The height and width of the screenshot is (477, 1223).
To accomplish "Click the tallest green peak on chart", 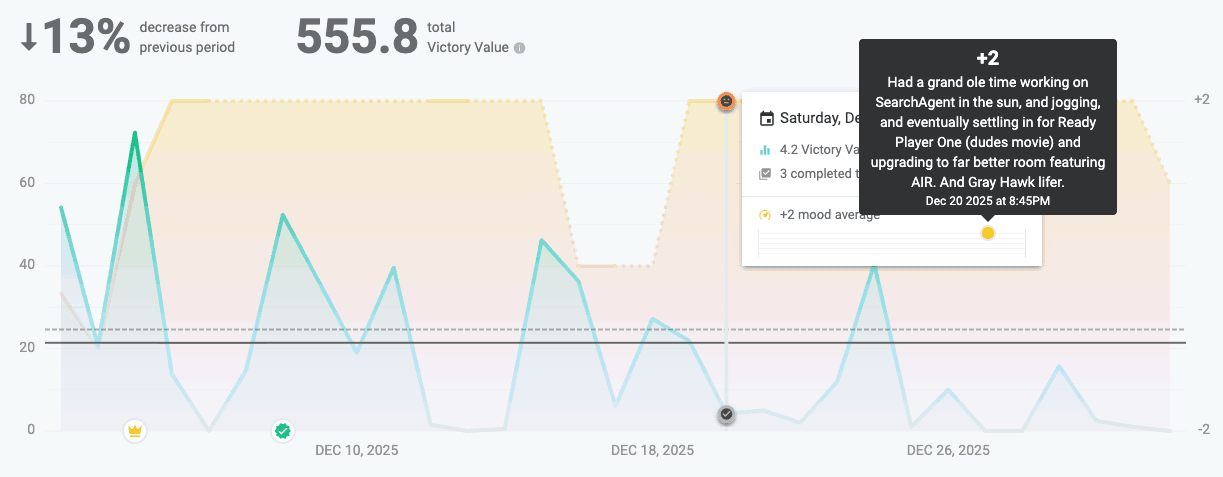I will (134, 133).
